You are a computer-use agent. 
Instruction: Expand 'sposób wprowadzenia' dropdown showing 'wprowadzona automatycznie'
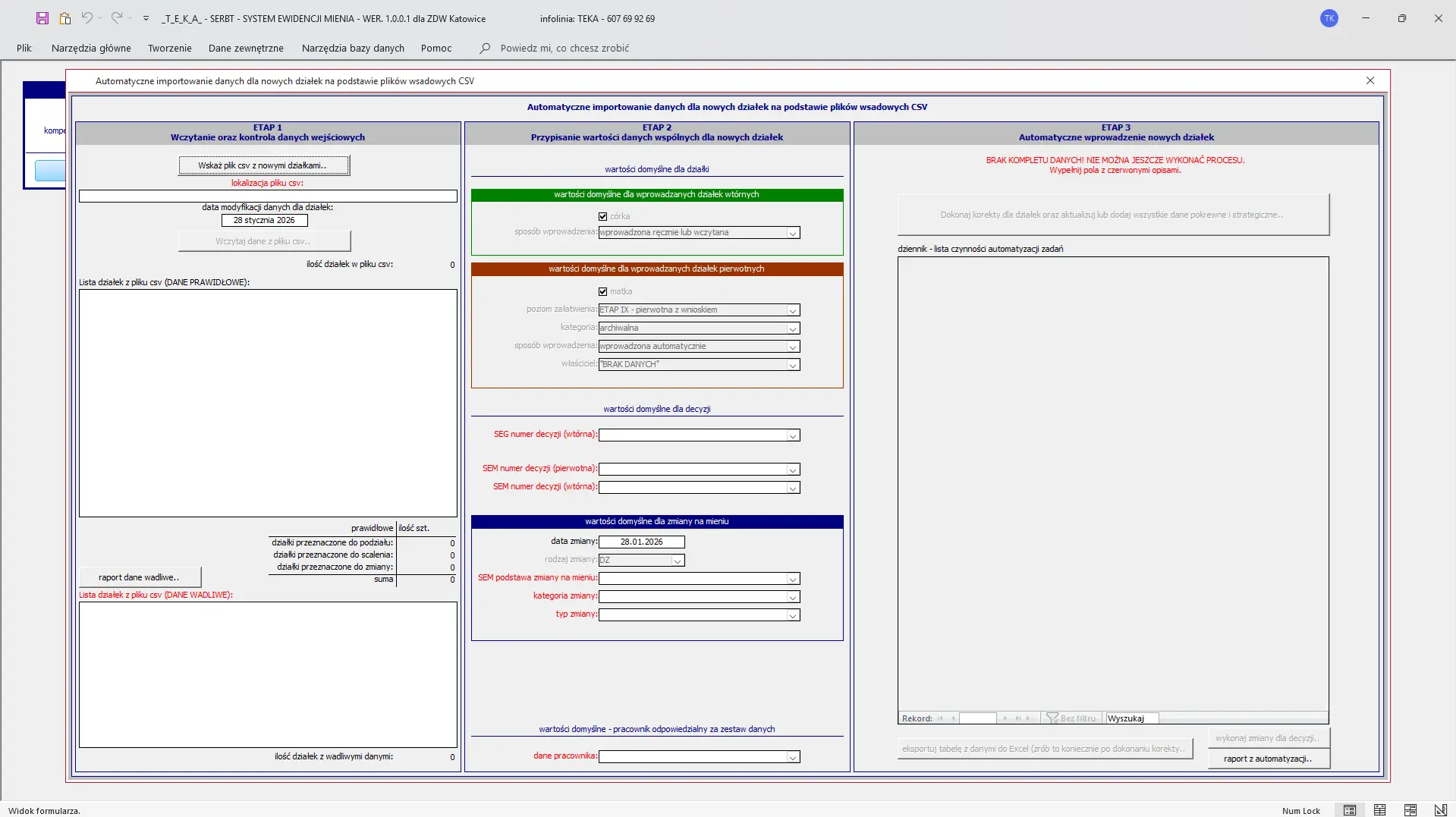coord(793,347)
